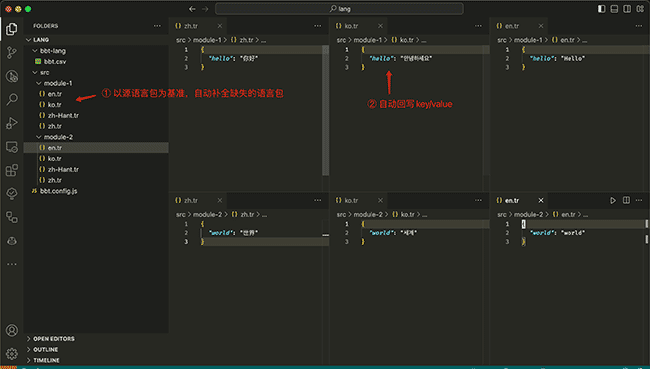Close the module-2 en.tr tab

pos(541,200)
